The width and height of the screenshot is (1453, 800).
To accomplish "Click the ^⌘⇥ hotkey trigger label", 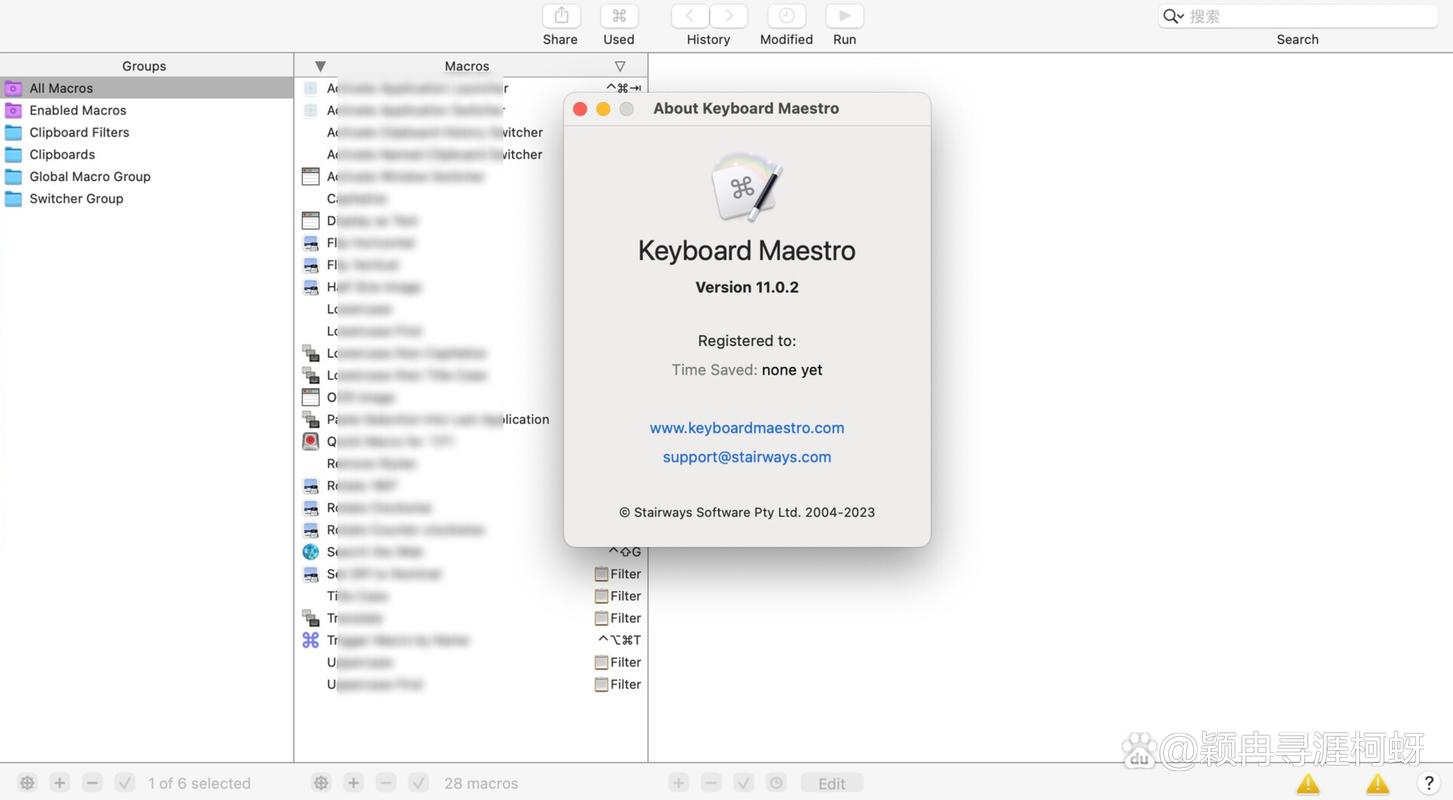I will pos(624,88).
